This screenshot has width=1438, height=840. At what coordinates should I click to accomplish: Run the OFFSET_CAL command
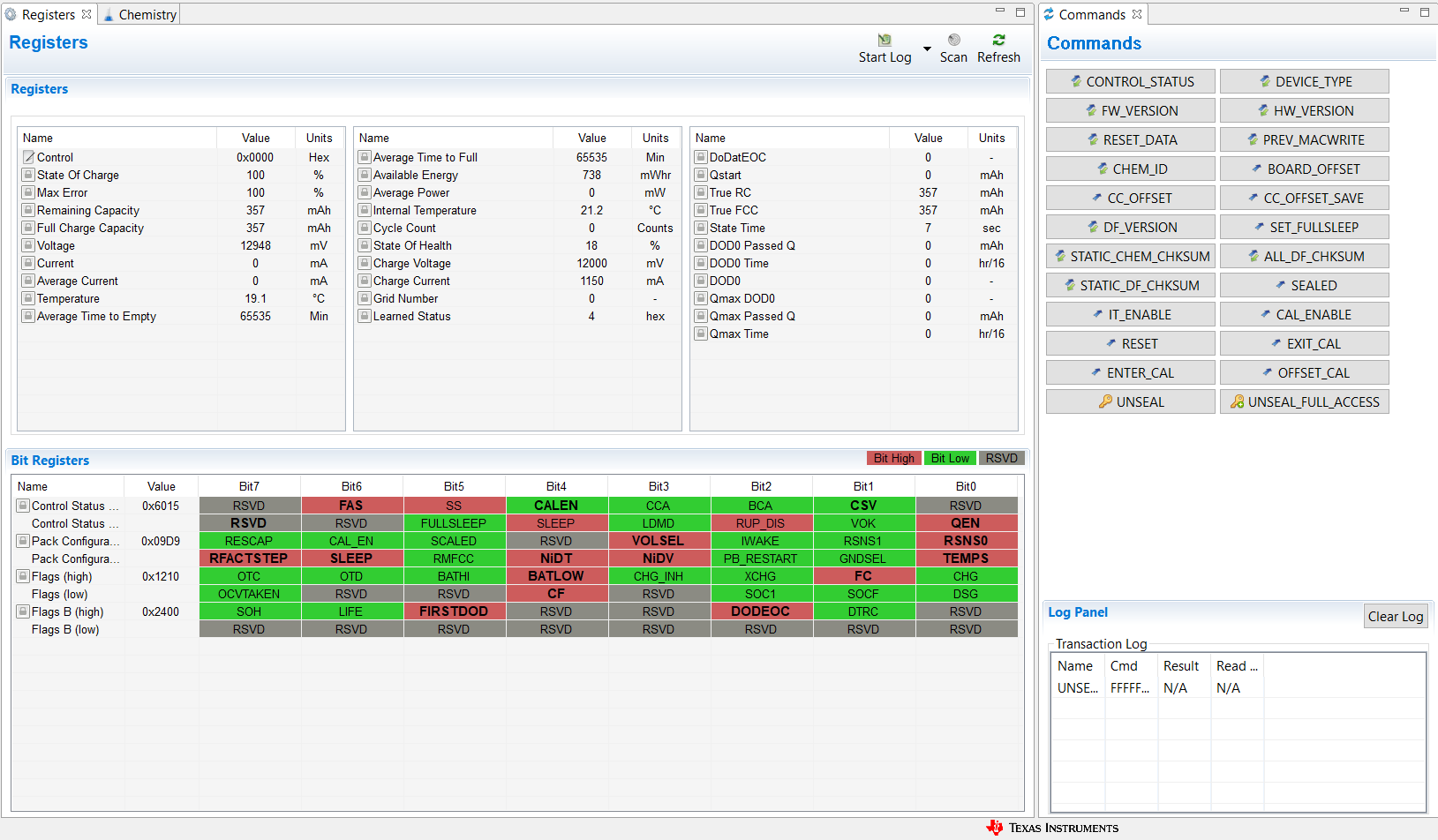click(x=1305, y=372)
